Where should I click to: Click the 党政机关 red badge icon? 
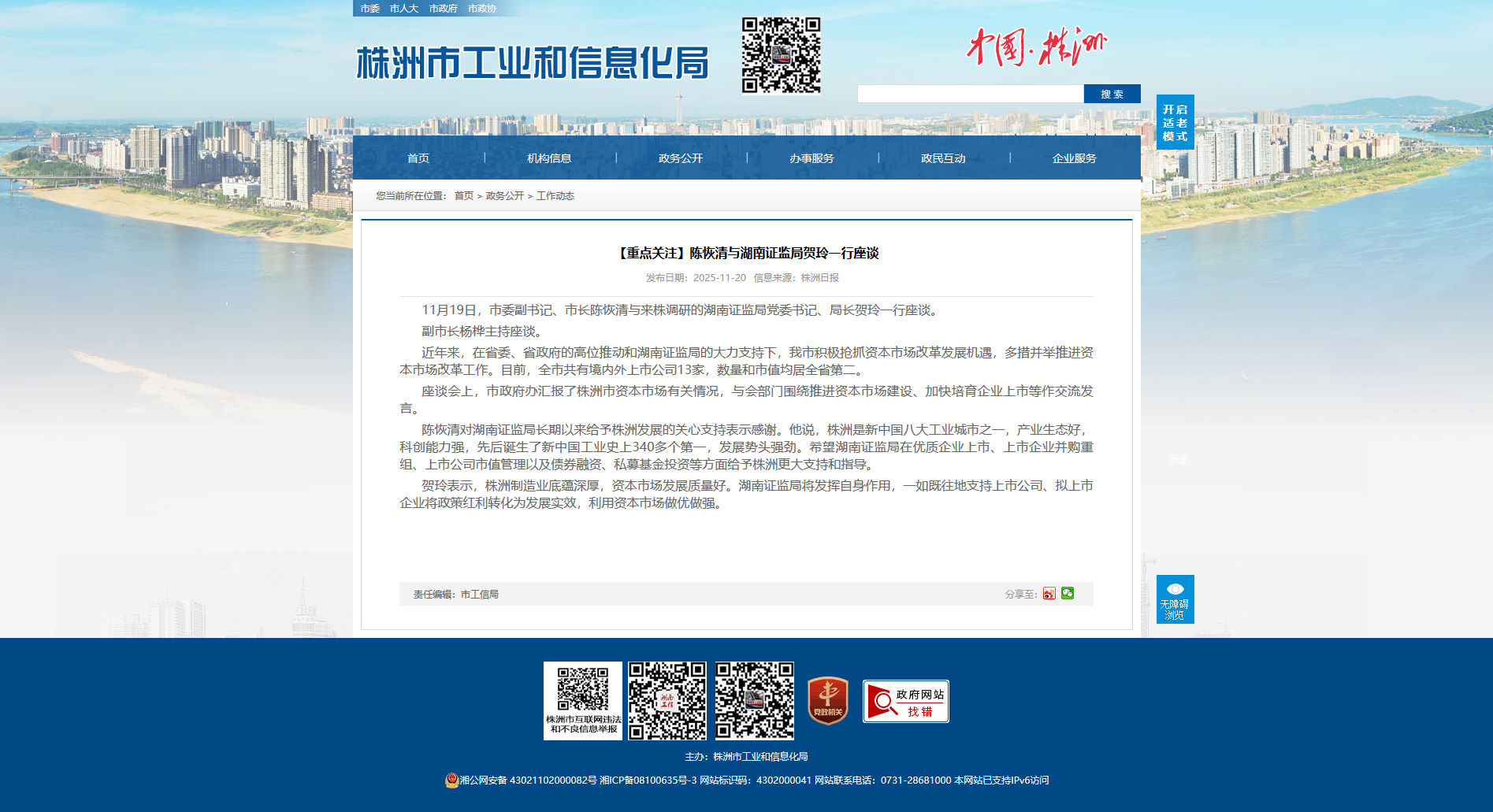(x=827, y=700)
